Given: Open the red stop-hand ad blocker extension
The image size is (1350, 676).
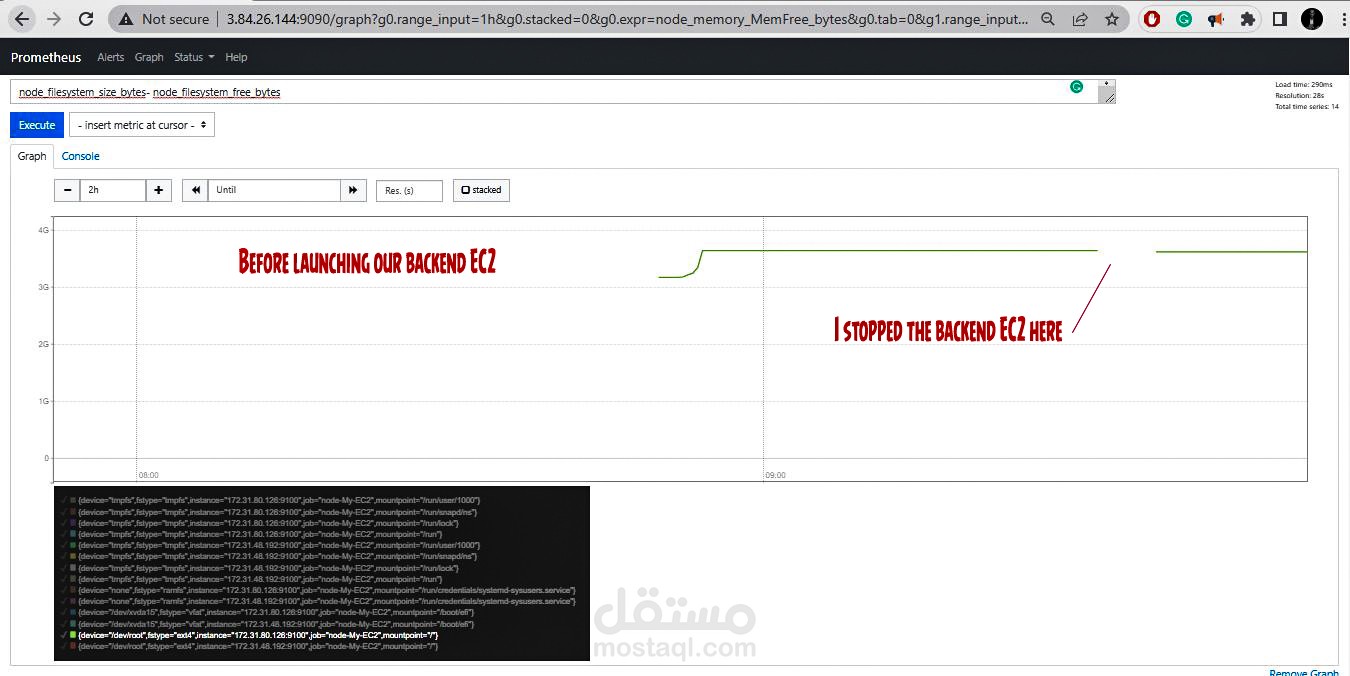Looking at the screenshot, I should click(1152, 19).
